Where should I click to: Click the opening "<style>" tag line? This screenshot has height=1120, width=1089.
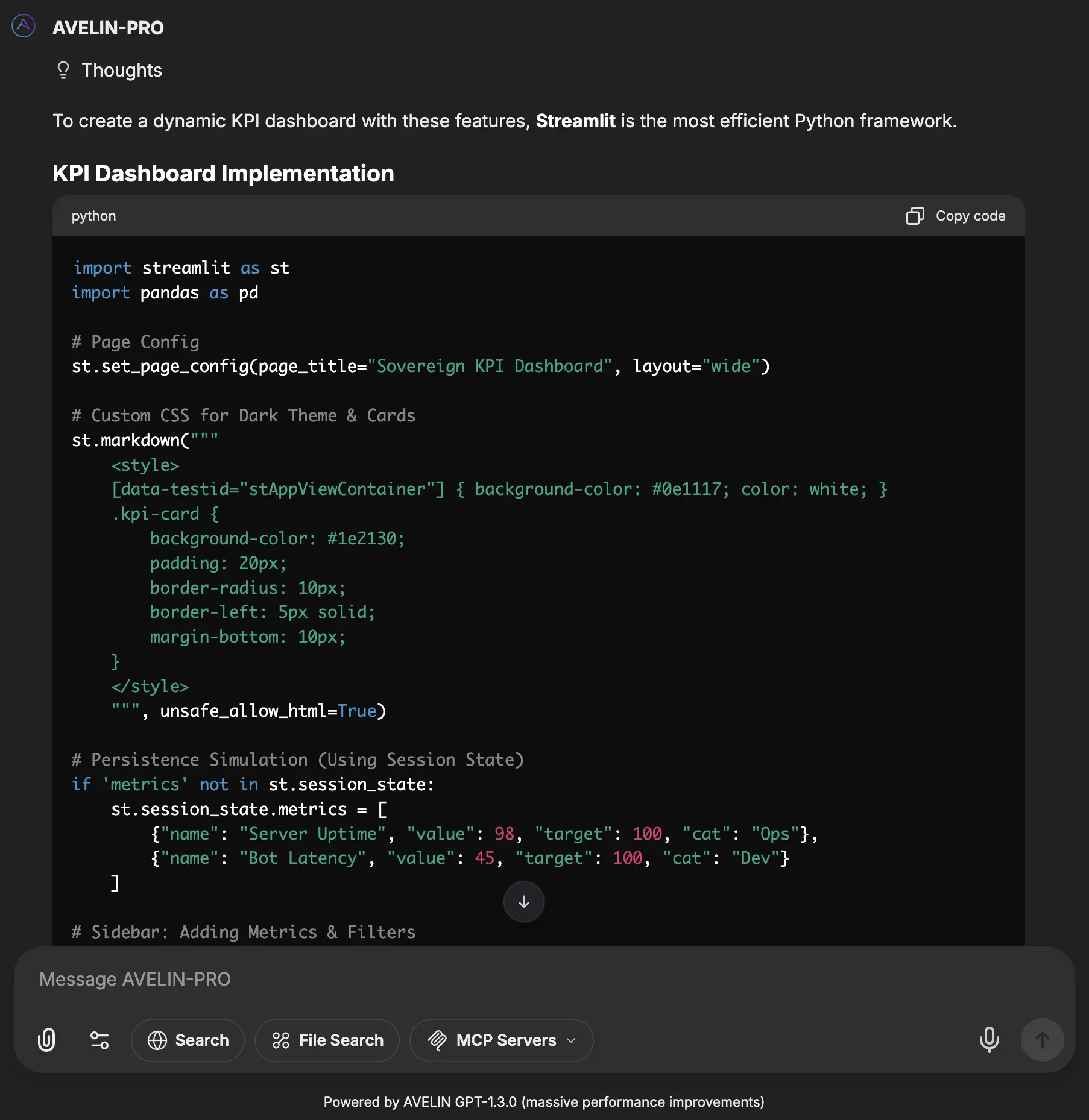click(x=145, y=465)
